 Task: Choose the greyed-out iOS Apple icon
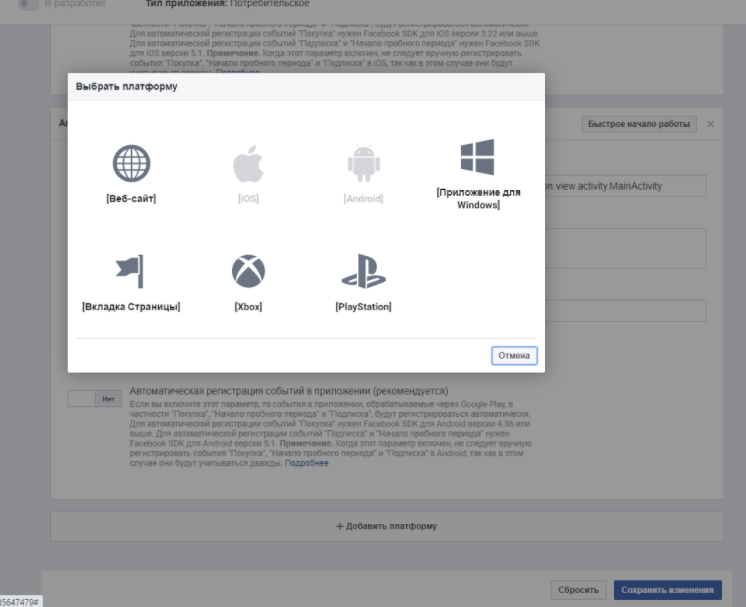tap(248, 164)
